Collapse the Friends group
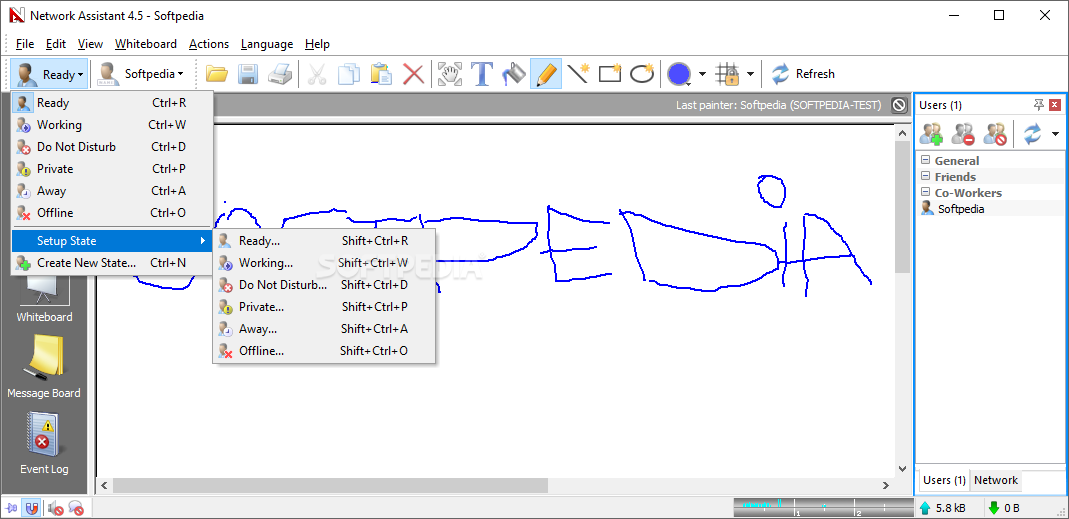This screenshot has width=1069, height=519. (926, 176)
